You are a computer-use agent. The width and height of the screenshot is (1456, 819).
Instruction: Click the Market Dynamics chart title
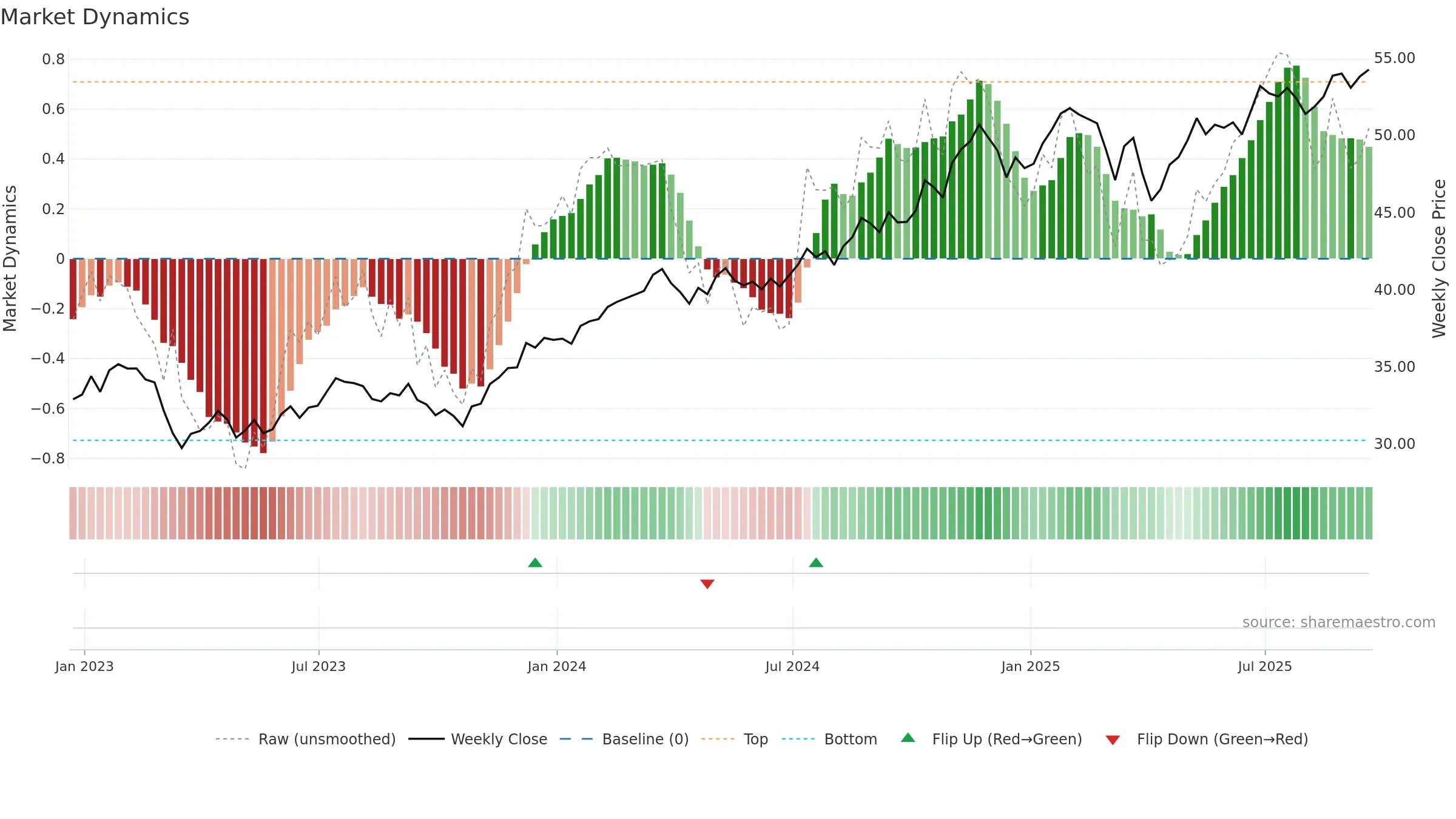coord(95,17)
